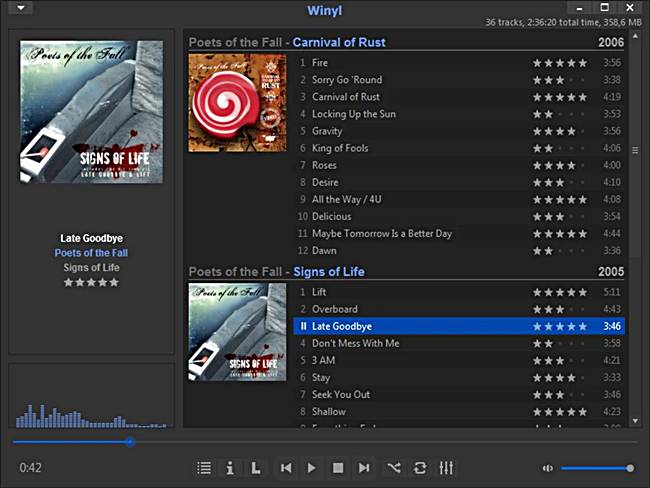Click the track info icon
Image resolution: width=650 pixels, height=488 pixels.
tap(230, 467)
